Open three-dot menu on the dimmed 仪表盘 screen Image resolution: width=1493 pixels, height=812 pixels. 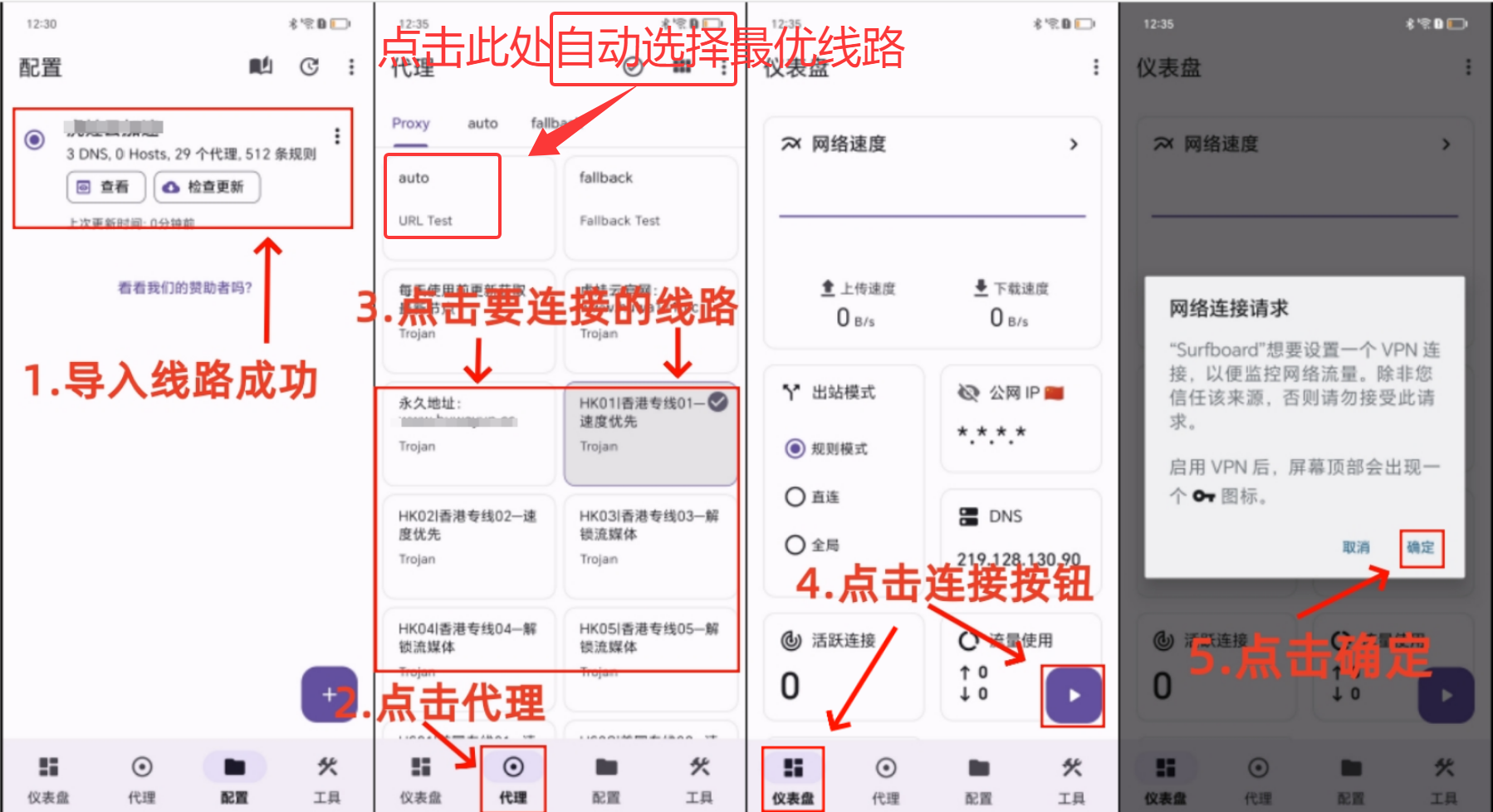pos(1468,66)
